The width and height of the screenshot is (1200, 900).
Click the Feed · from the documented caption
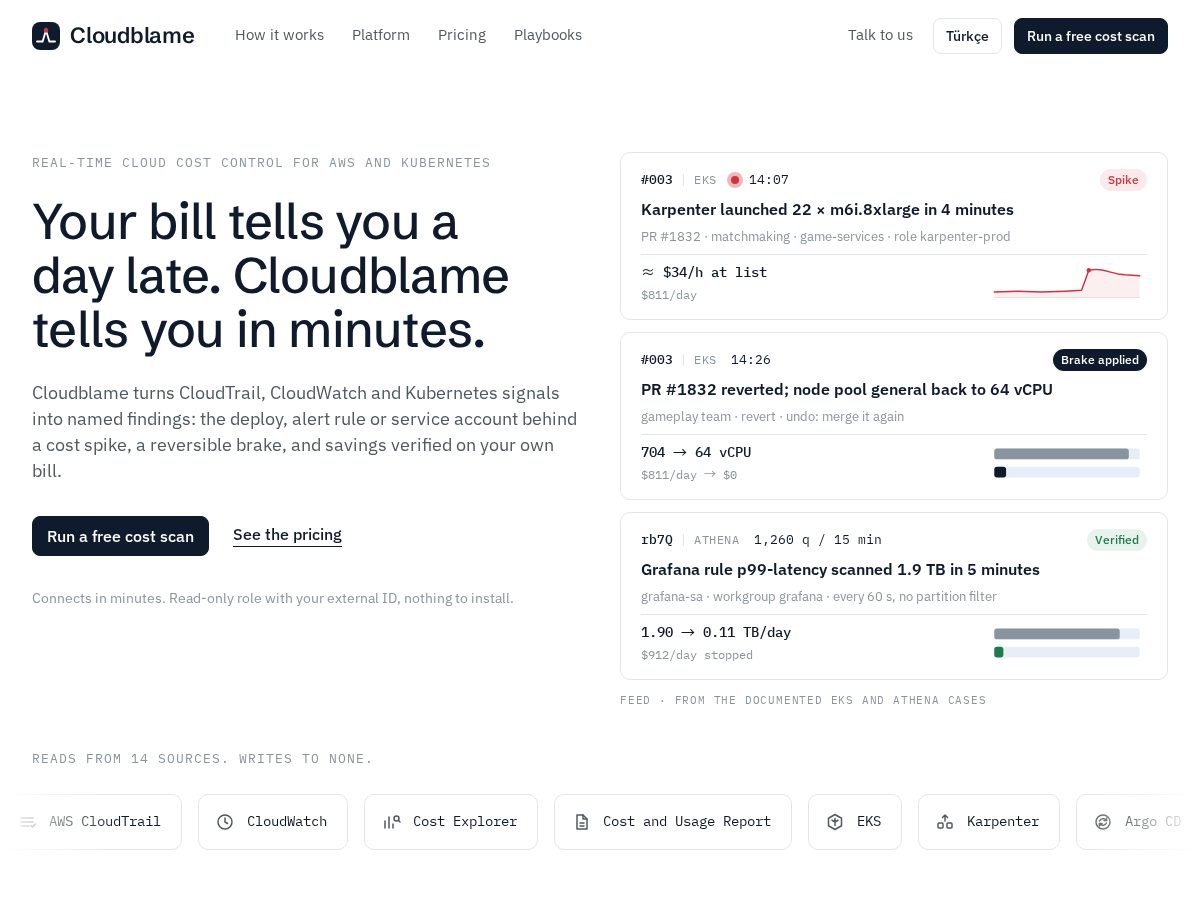pos(803,700)
